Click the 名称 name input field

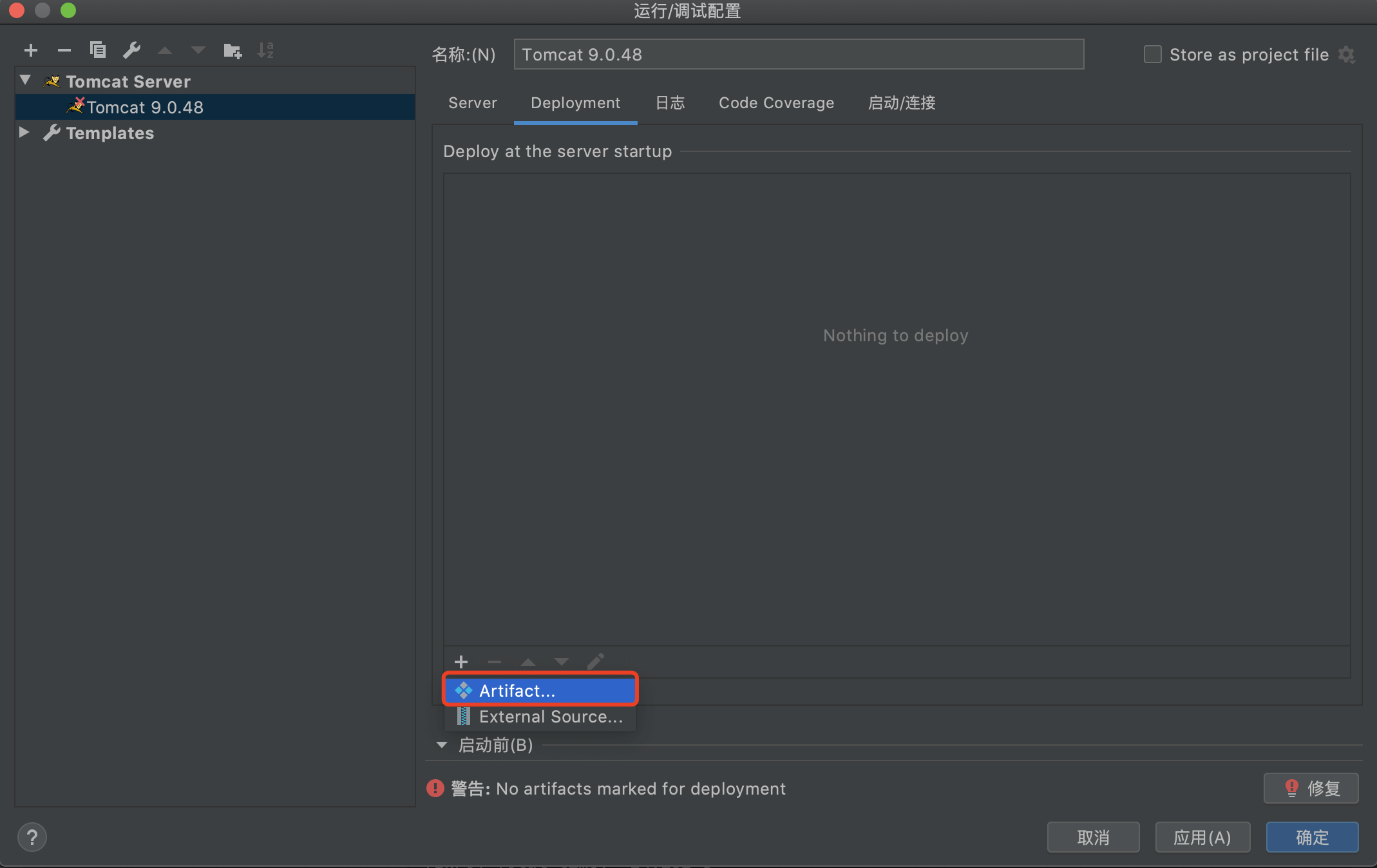pyautogui.click(x=799, y=55)
